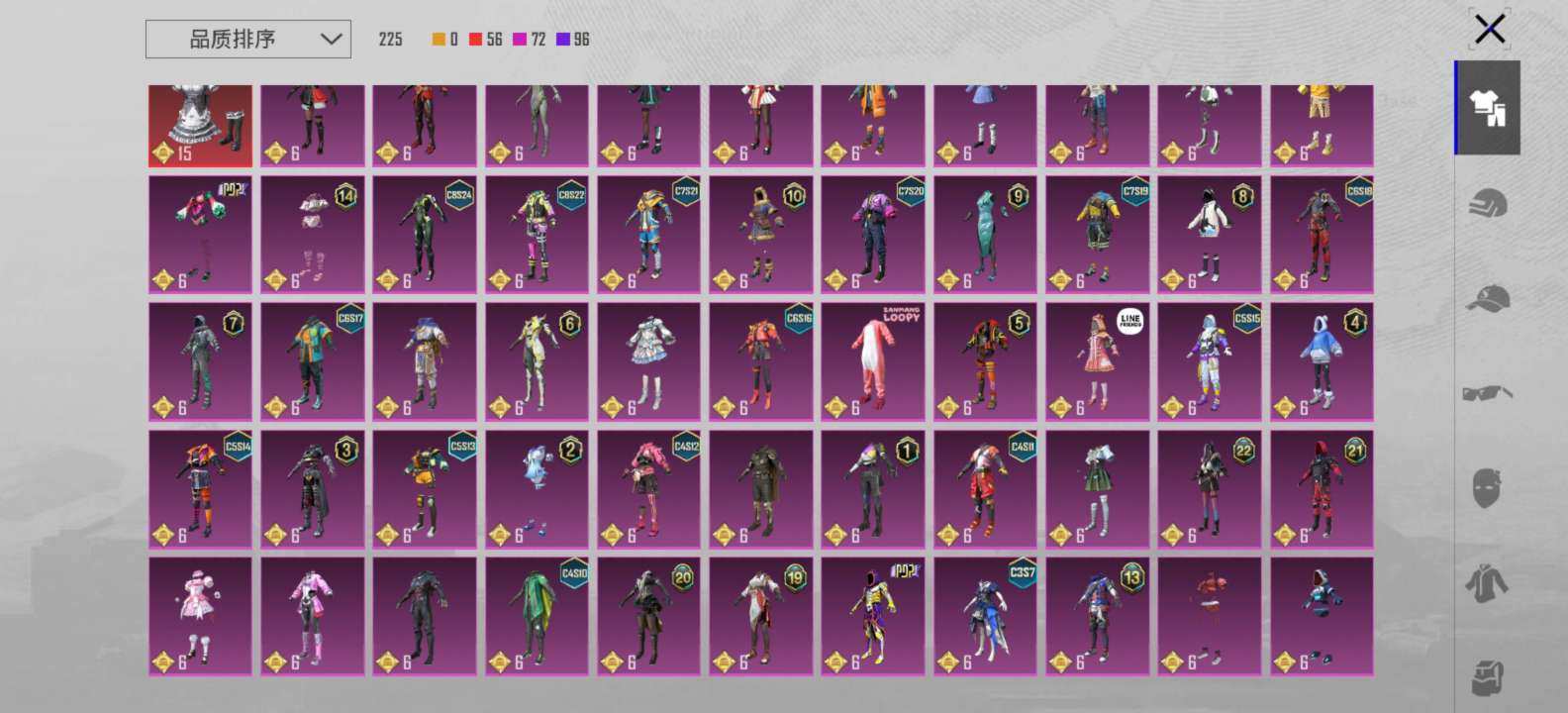
Task: Pick the teal dress with badge 9
Action: (x=985, y=235)
